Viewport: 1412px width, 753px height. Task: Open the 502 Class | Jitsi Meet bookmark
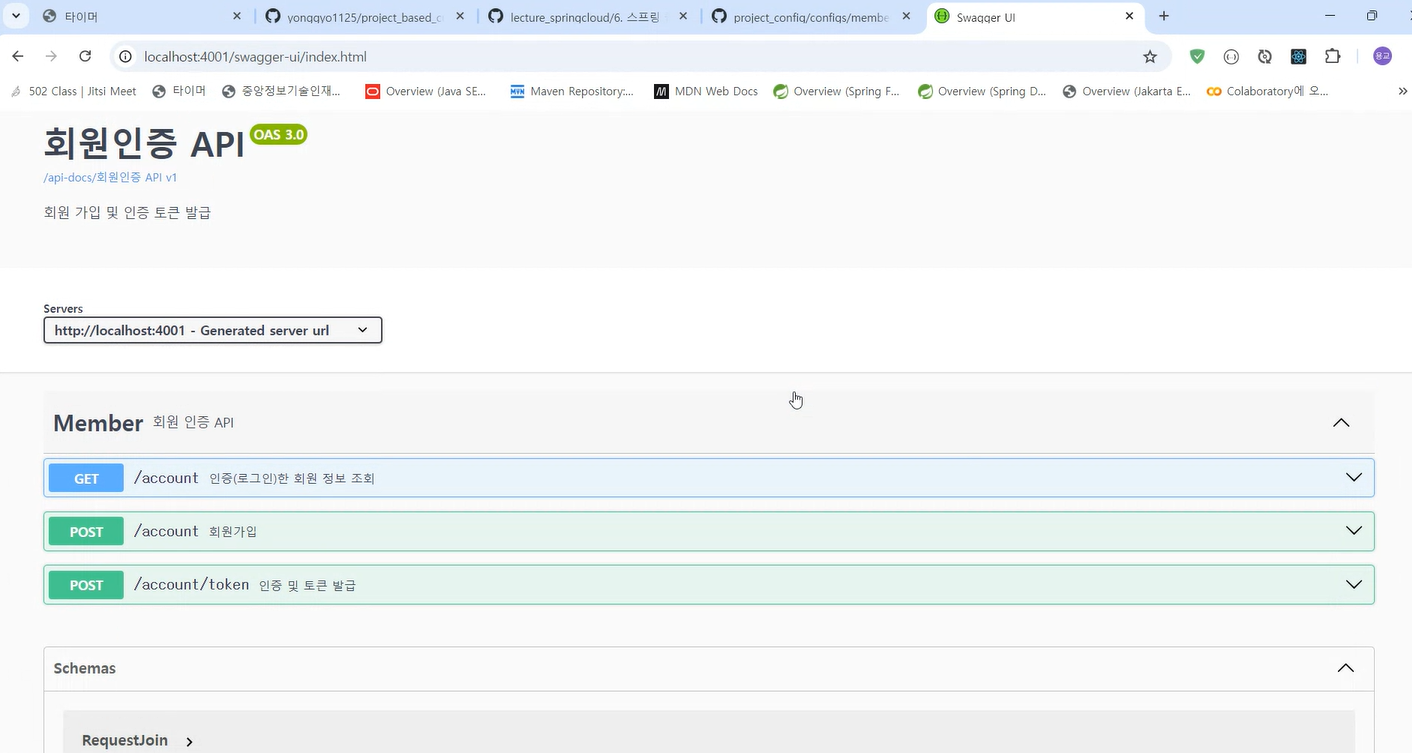pos(73,91)
